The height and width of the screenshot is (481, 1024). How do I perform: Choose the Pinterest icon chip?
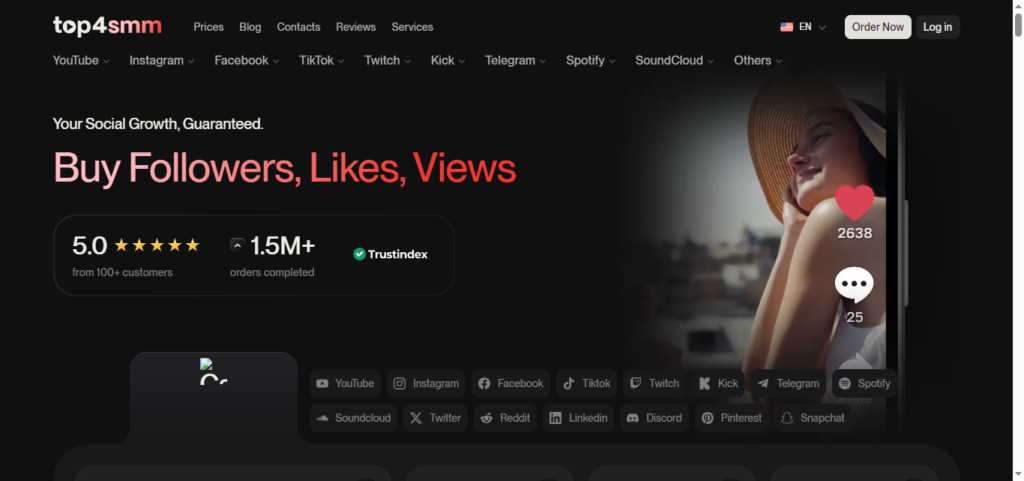coord(731,418)
